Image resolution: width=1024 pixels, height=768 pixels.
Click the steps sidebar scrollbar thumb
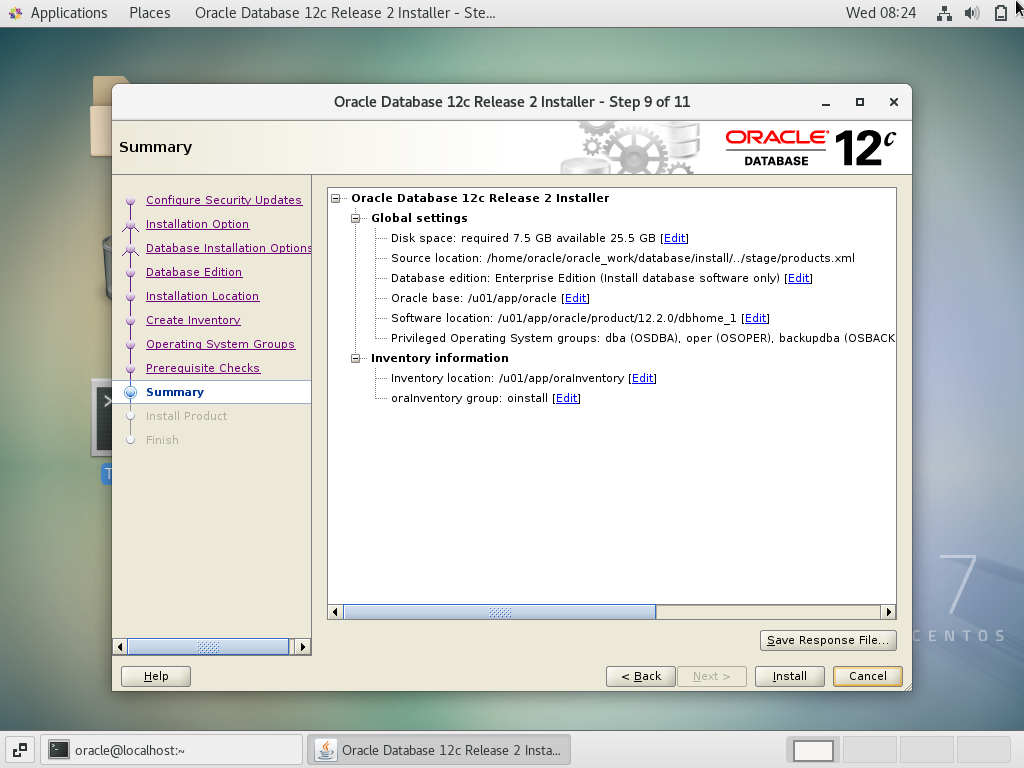208,647
